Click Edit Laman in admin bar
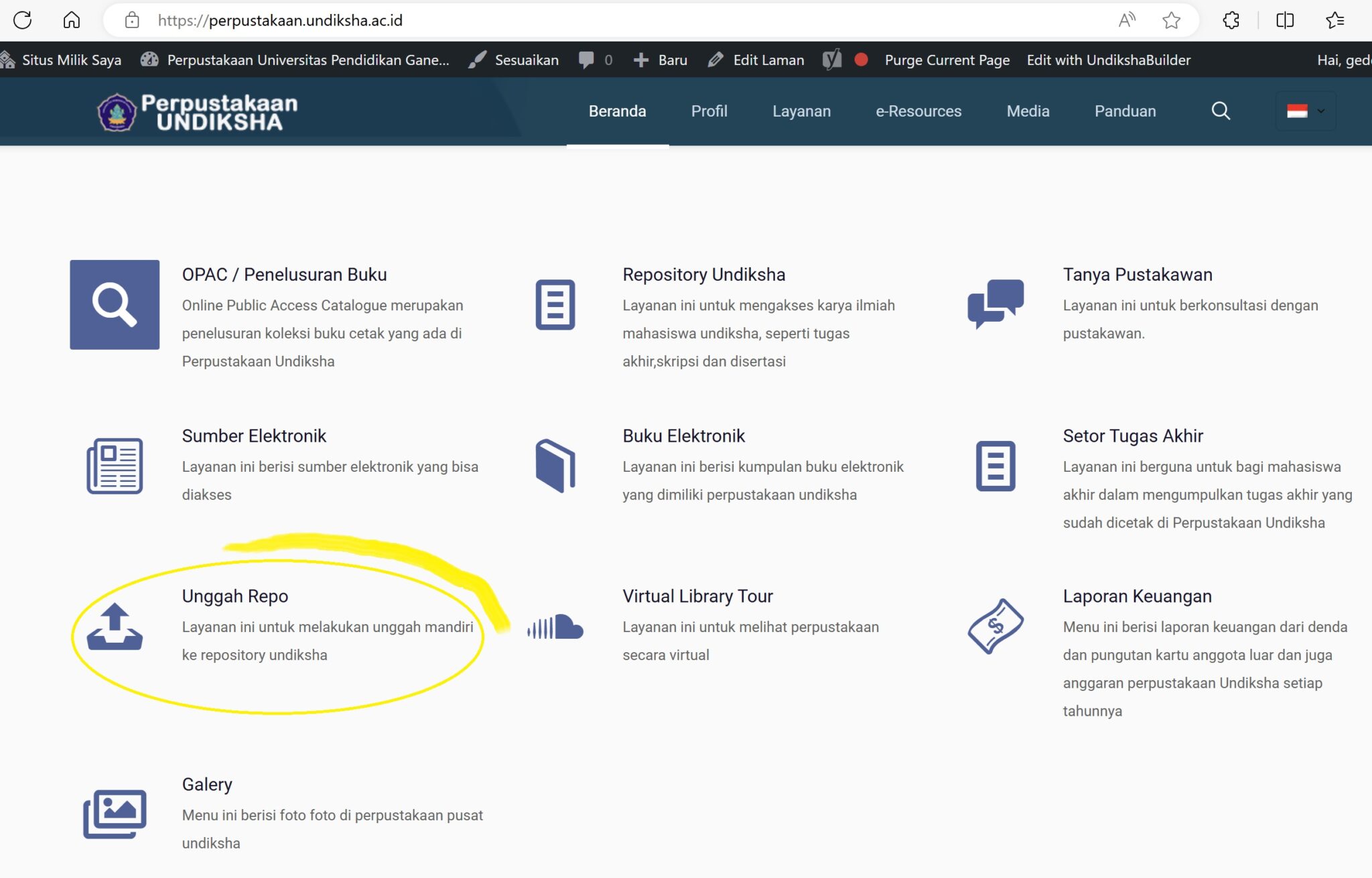 (768, 60)
